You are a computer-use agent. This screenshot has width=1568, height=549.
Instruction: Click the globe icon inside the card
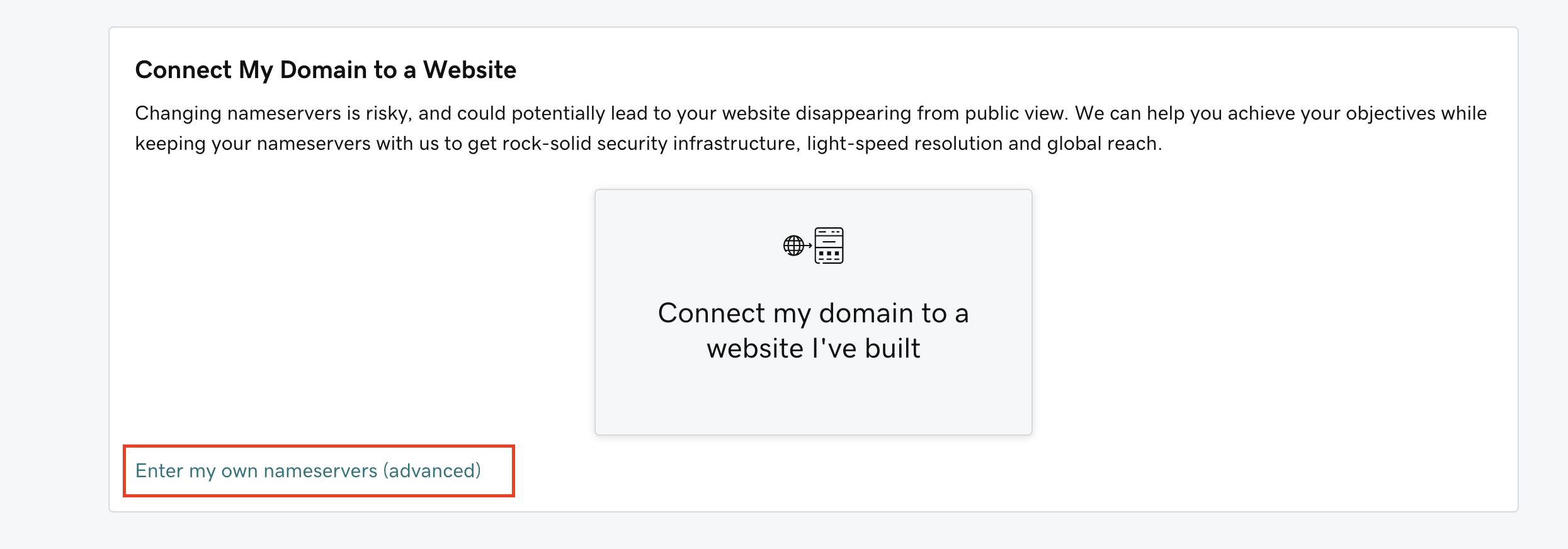point(792,246)
